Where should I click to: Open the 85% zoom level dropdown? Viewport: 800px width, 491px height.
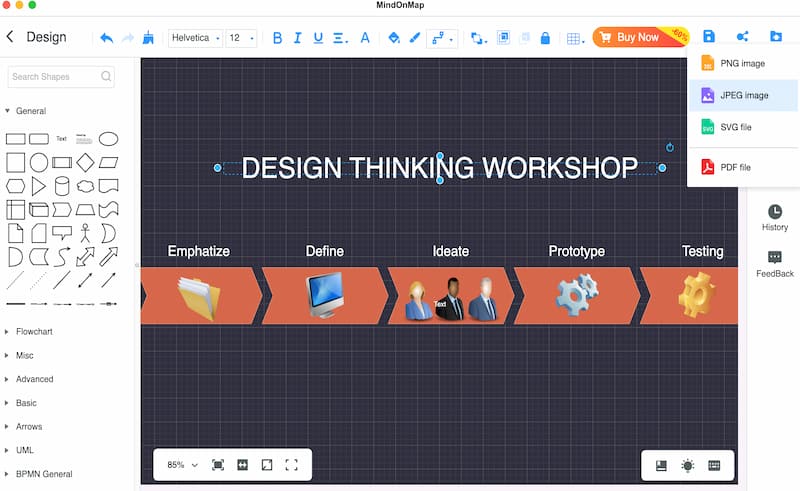182,465
